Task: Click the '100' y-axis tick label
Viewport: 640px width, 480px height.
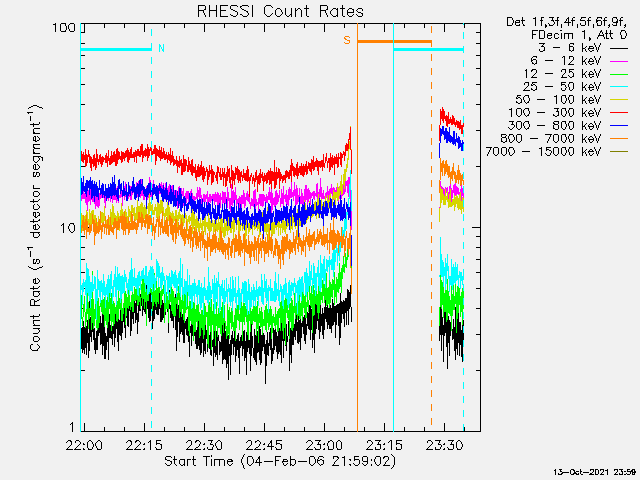Action: pyautogui.click(x=64, y=28)
